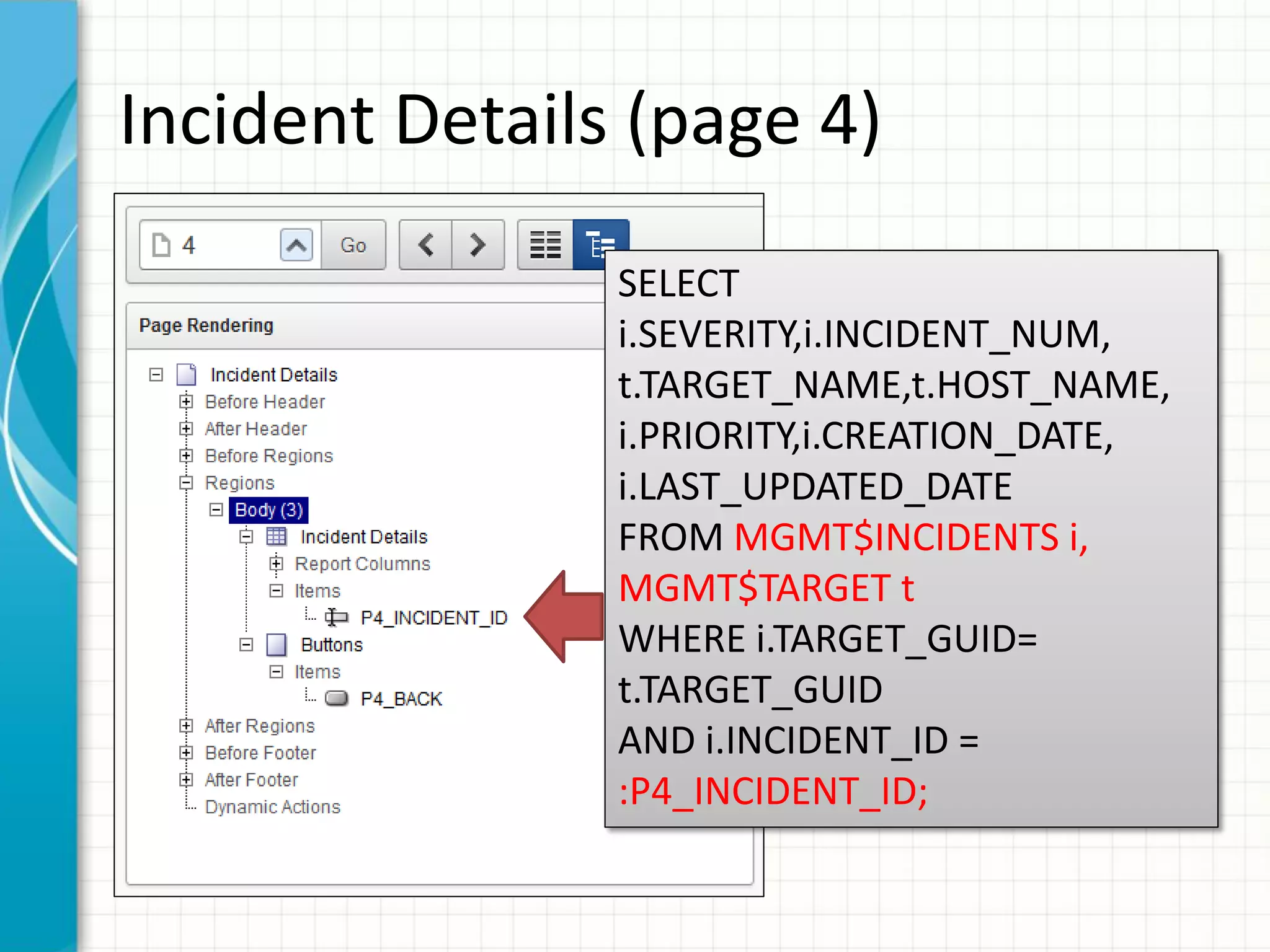Select the After Header tree item

(255, 428)
